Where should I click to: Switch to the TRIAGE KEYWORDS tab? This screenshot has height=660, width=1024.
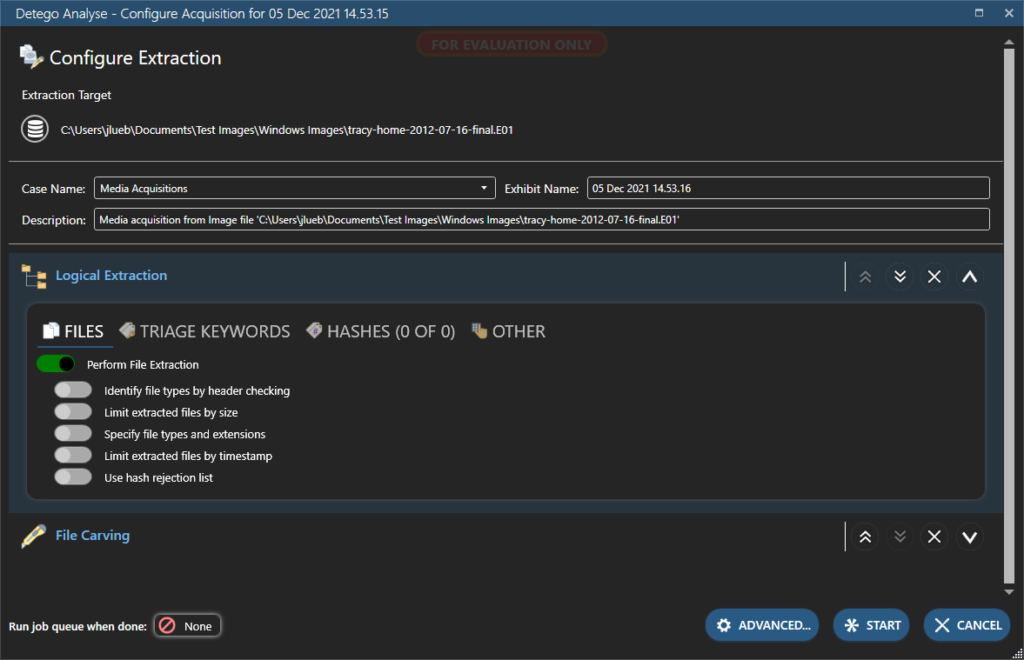(204, 331)
